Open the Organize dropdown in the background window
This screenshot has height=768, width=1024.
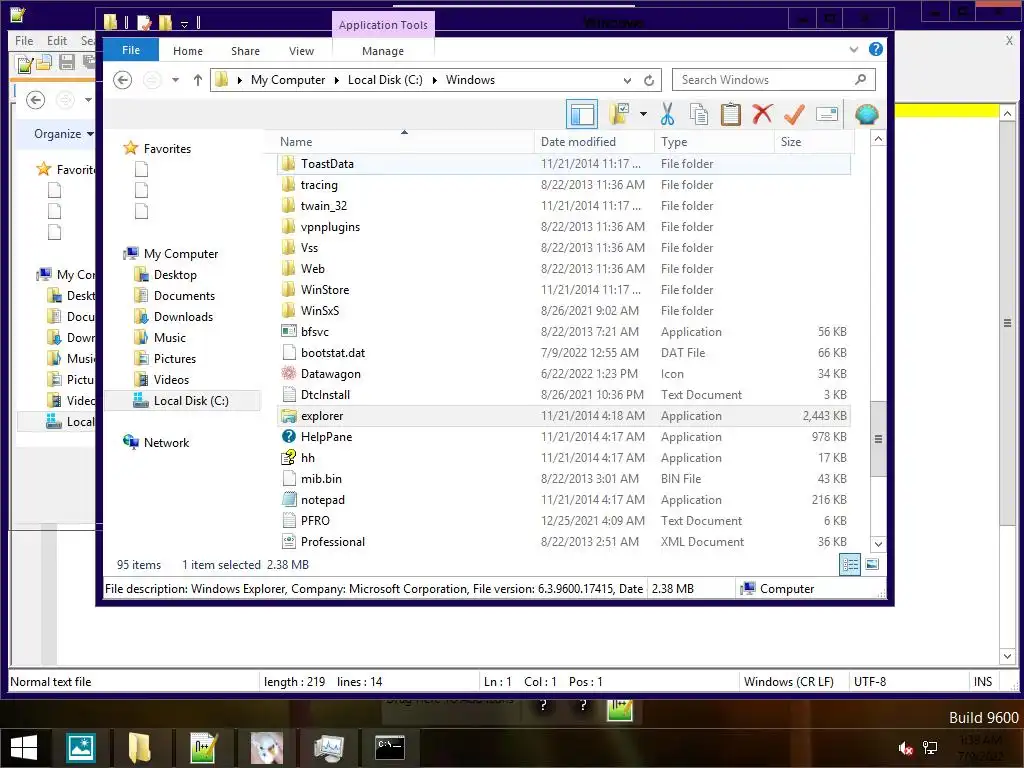pos(63,134)
